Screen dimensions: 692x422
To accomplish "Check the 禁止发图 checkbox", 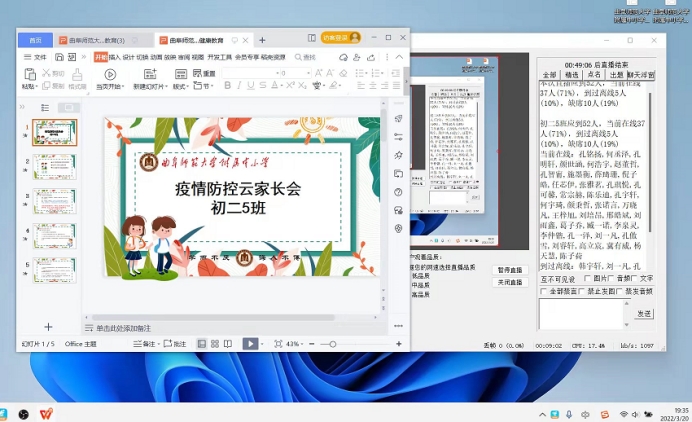I will [x=581, y=291].
